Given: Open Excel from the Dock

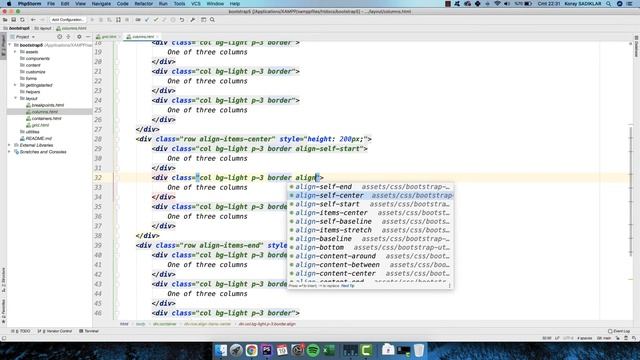Looking at the screenshot, I should (x=329, y=350).
